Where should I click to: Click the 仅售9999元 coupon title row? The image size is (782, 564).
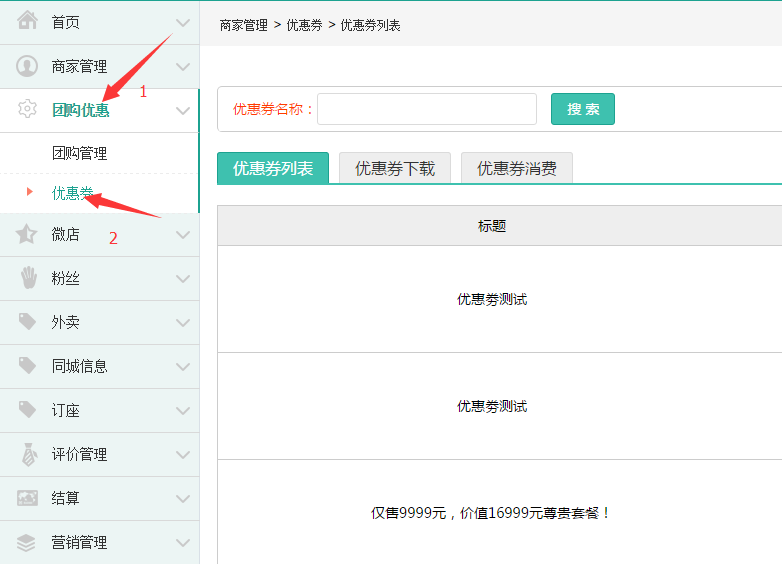click(490, 513)
